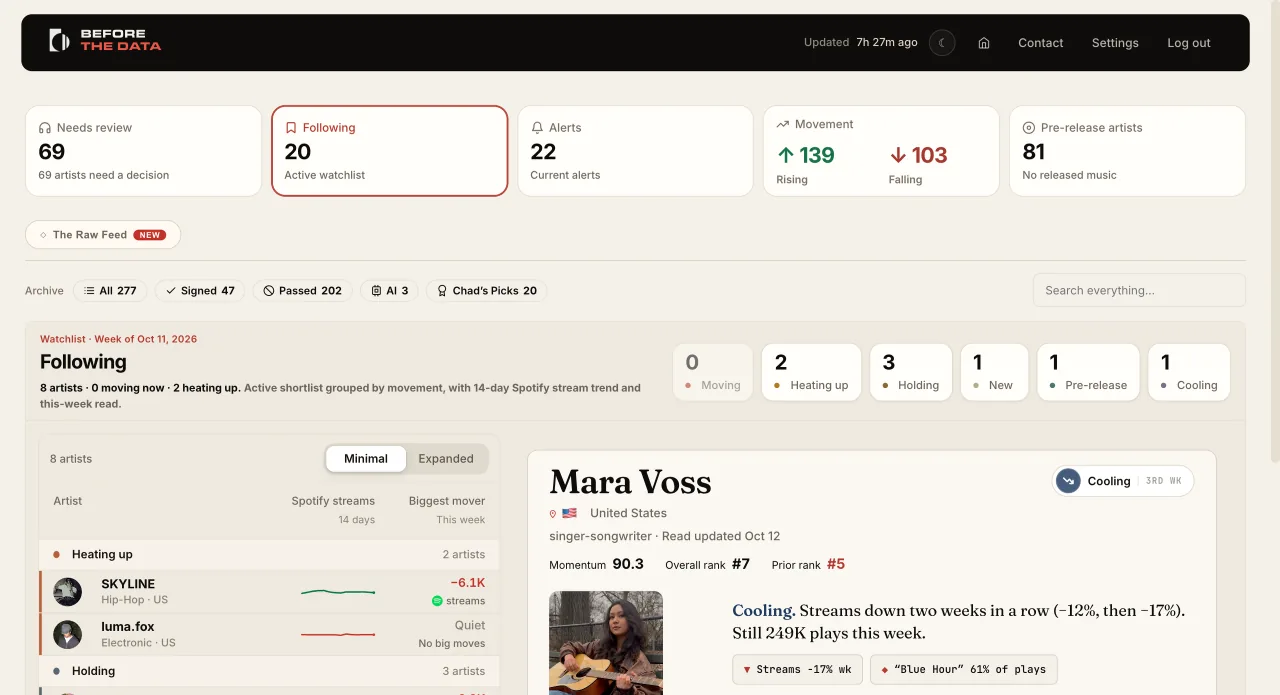Click the NEW badge on Raw Feed
Image resolution: width=1280 pixels, height=695 pixels.
pos(150,235)
